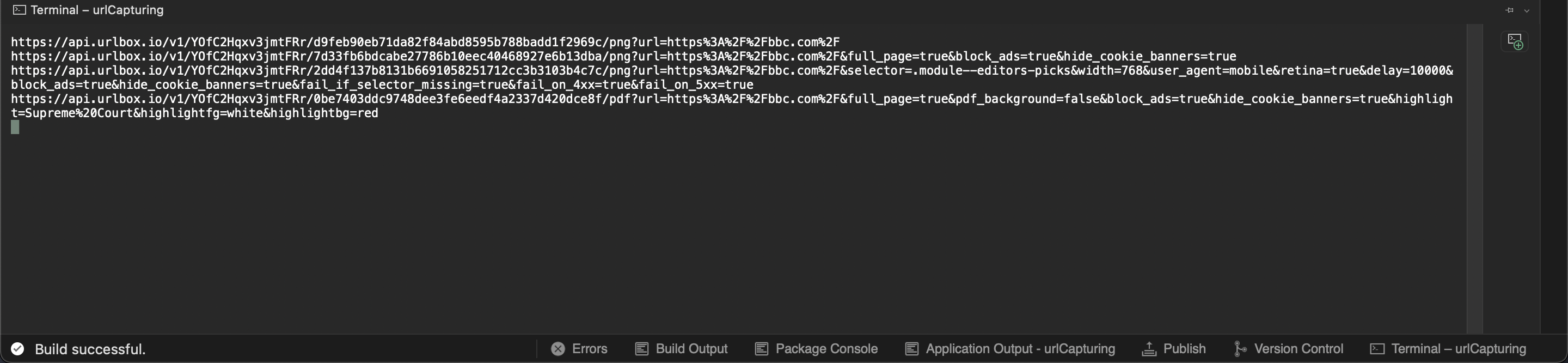Click the Publish button
The height and width of the screenshot is (363, 1568).
(1184, 349)
